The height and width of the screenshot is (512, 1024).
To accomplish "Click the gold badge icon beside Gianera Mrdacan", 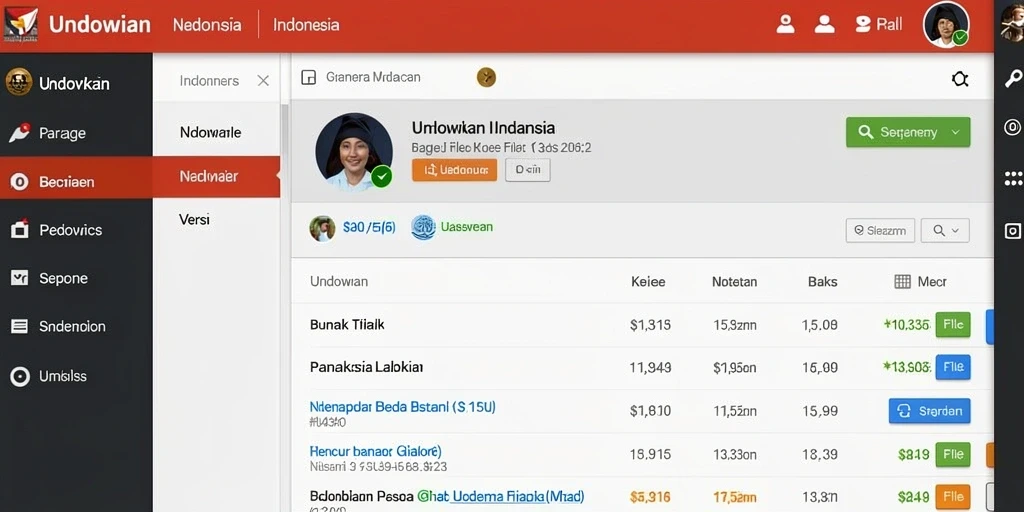I will 487,78.
